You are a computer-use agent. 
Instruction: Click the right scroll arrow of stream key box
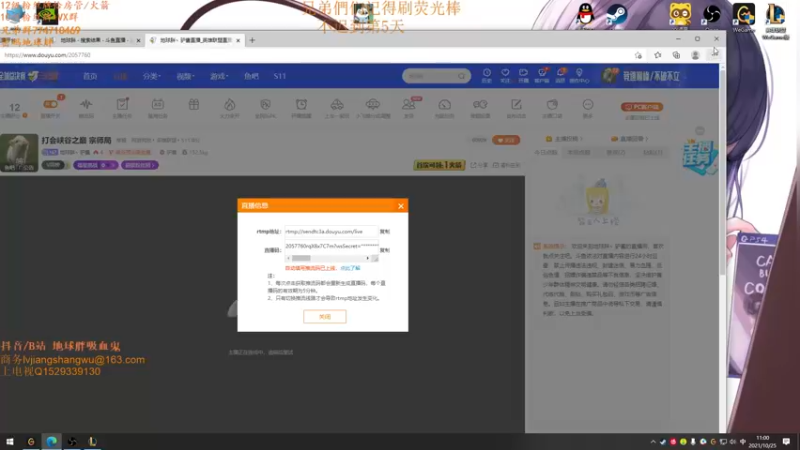[x=367, y=258]
